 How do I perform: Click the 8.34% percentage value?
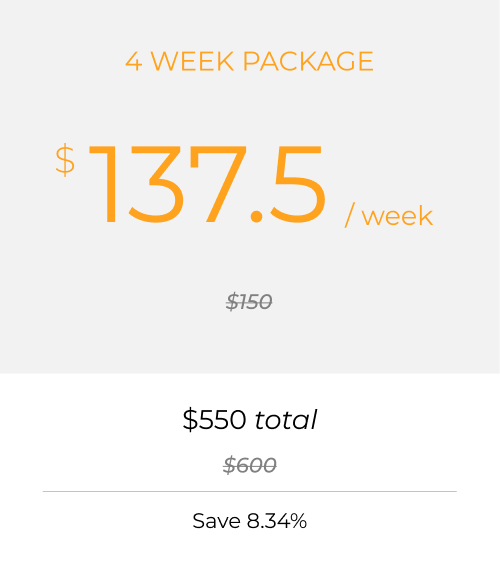coord(277,521)
